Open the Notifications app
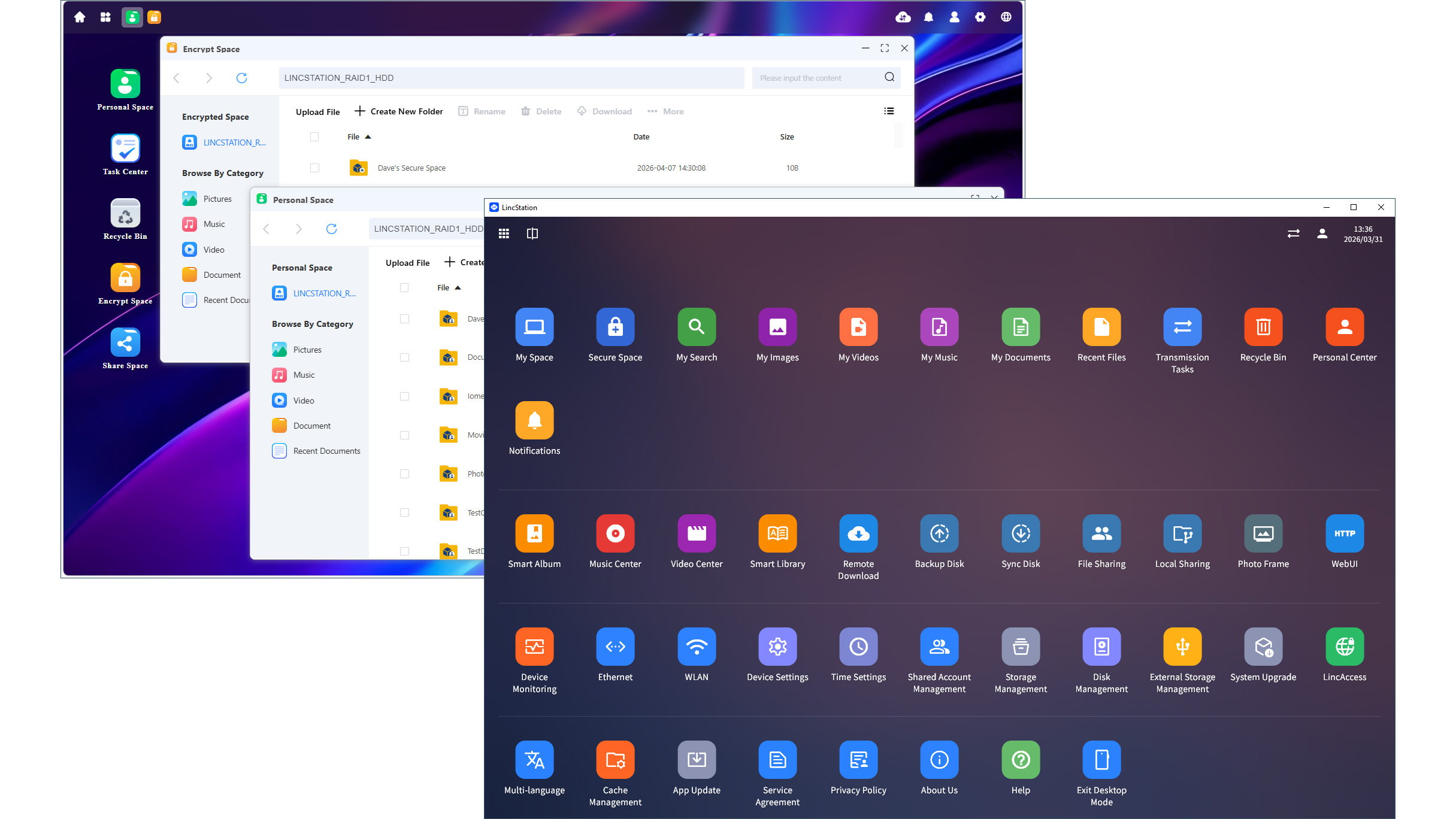1456x819 pixels. pos(534,420)
